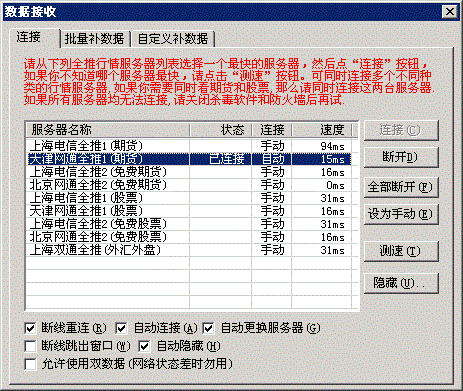Click the 自动 connection mode cell
The image size is (463, 391).
click(273, 159)
